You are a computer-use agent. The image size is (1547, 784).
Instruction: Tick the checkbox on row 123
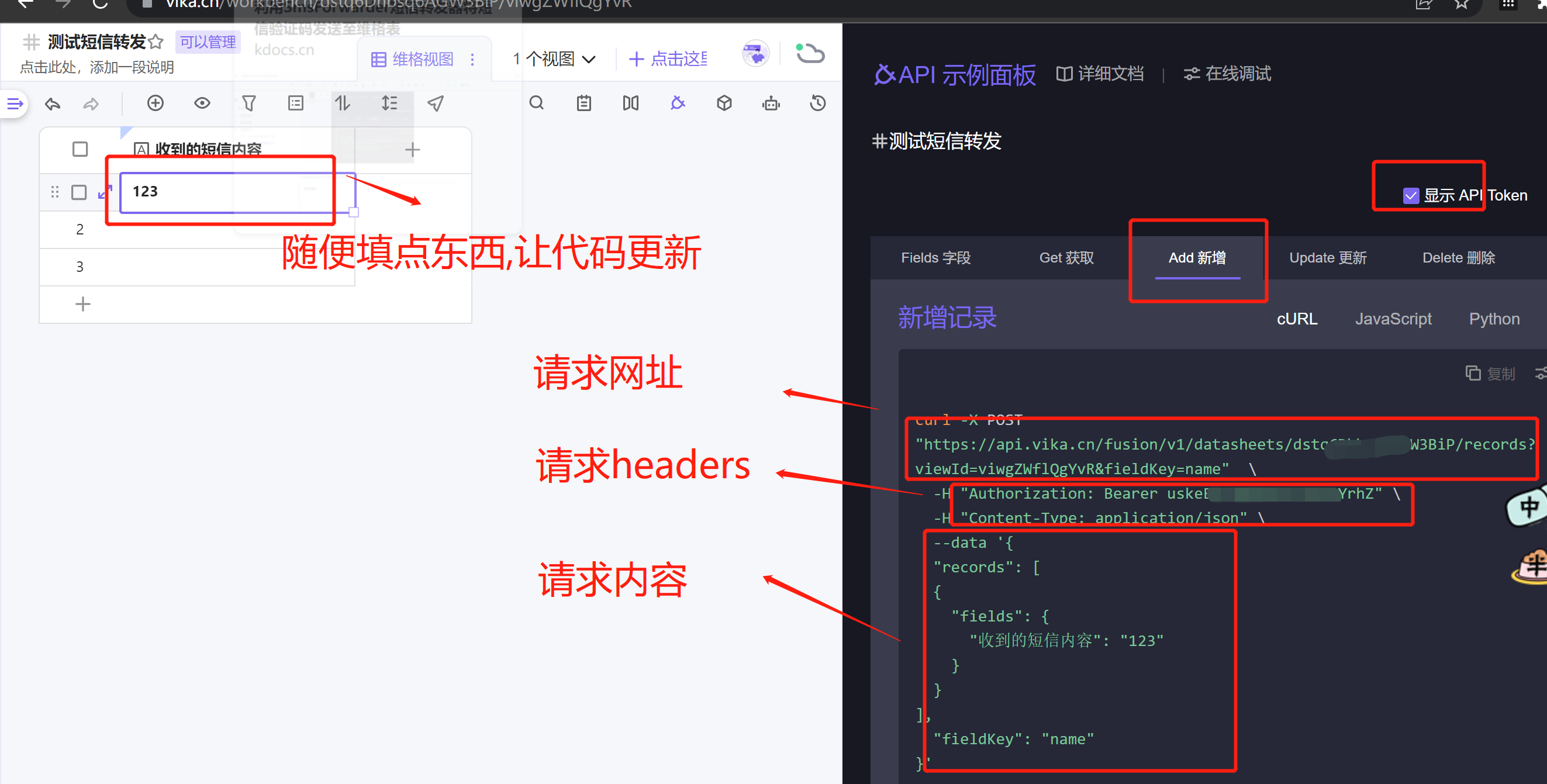click(80, 192)
